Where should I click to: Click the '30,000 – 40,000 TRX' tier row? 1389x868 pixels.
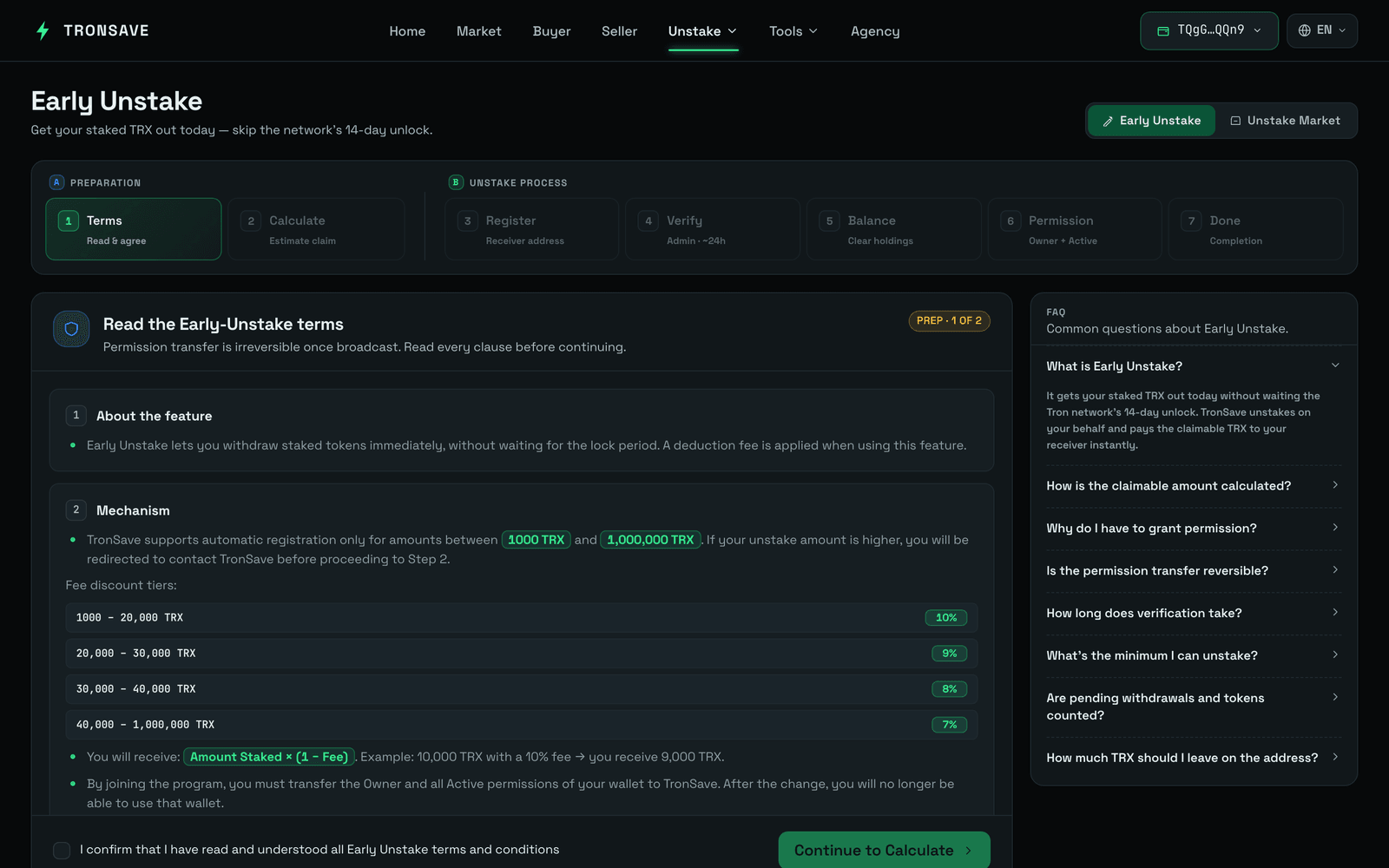tap(522, 689)
